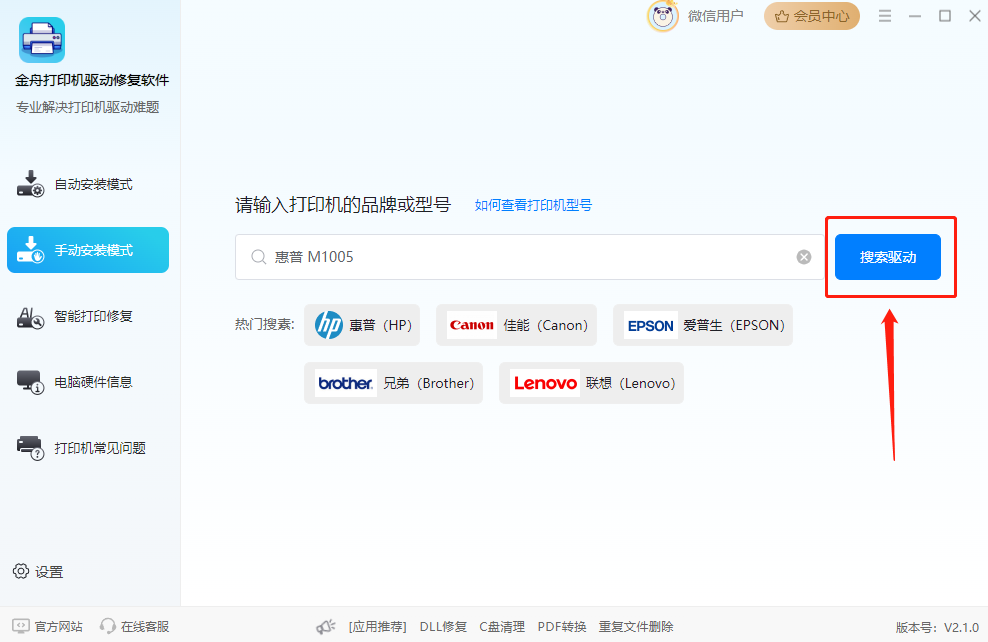Minimize the application window

(915, 16)
